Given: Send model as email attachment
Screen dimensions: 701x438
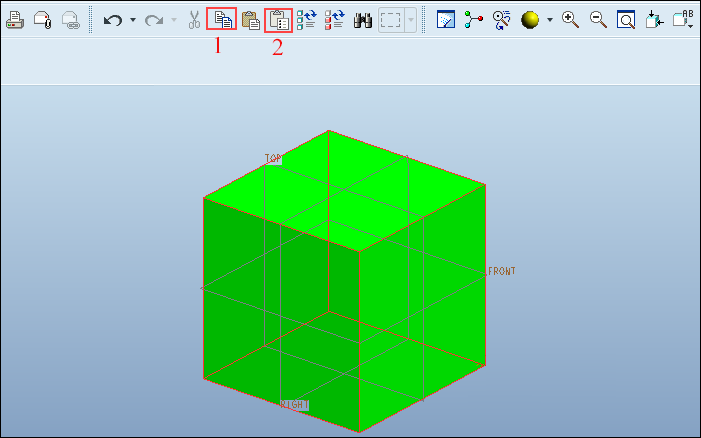Looking at the screenshot, I should [42, 20].
